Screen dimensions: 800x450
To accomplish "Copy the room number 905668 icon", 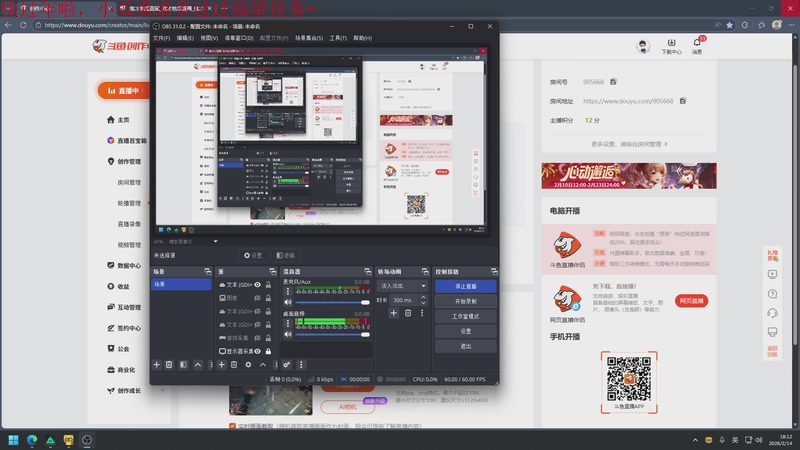I will click(x=613, y=82).
